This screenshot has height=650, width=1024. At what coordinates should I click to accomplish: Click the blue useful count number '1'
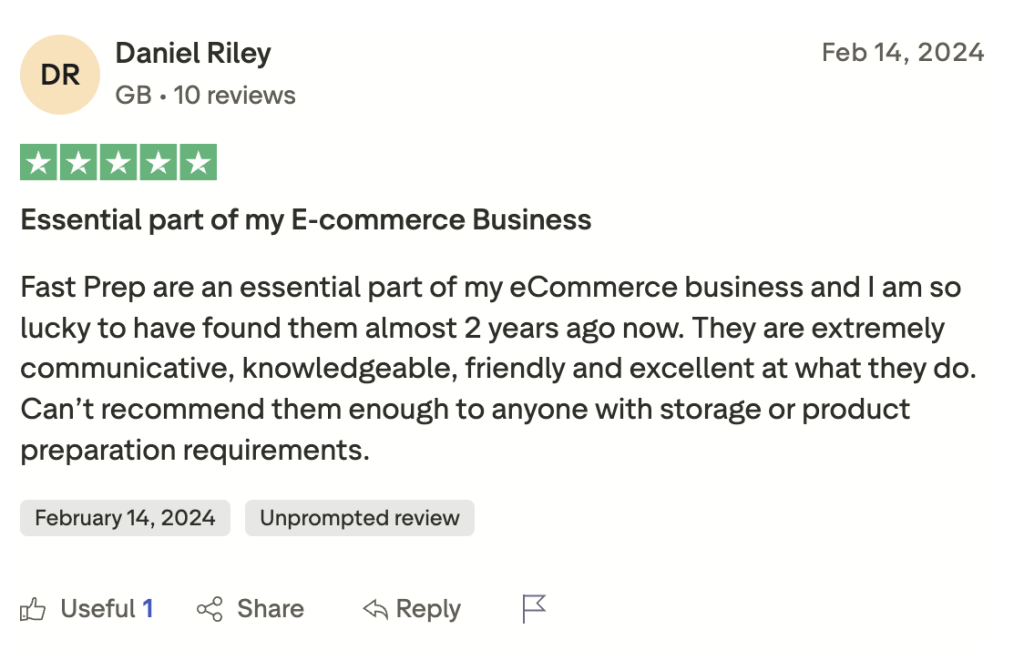pos(148,609)
